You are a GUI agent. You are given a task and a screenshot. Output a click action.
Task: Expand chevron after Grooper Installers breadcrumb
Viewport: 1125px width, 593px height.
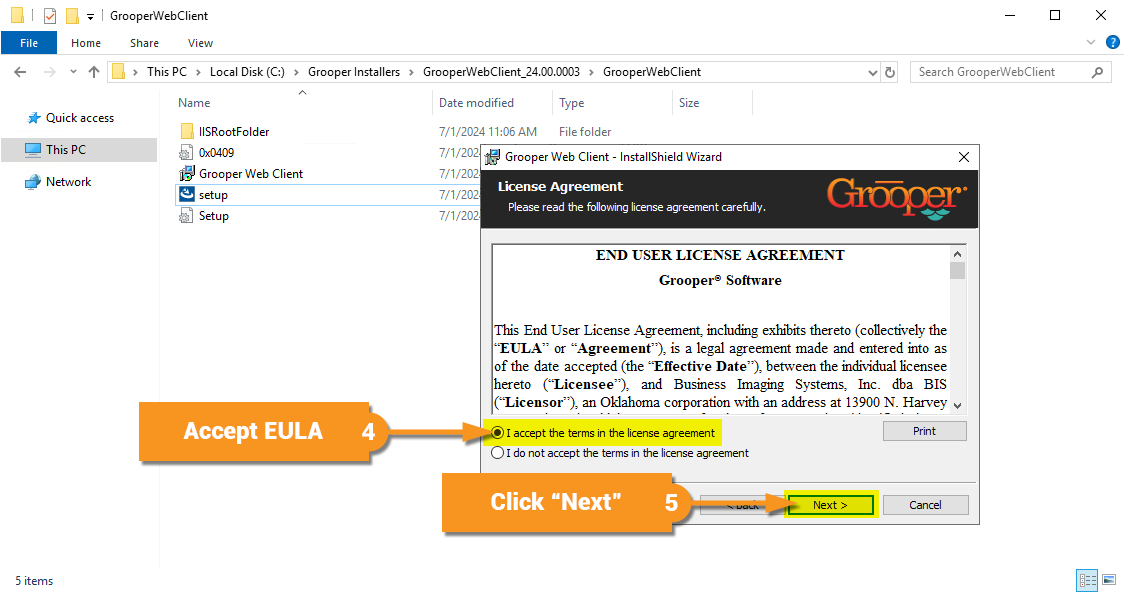click(x=411, y=72)
